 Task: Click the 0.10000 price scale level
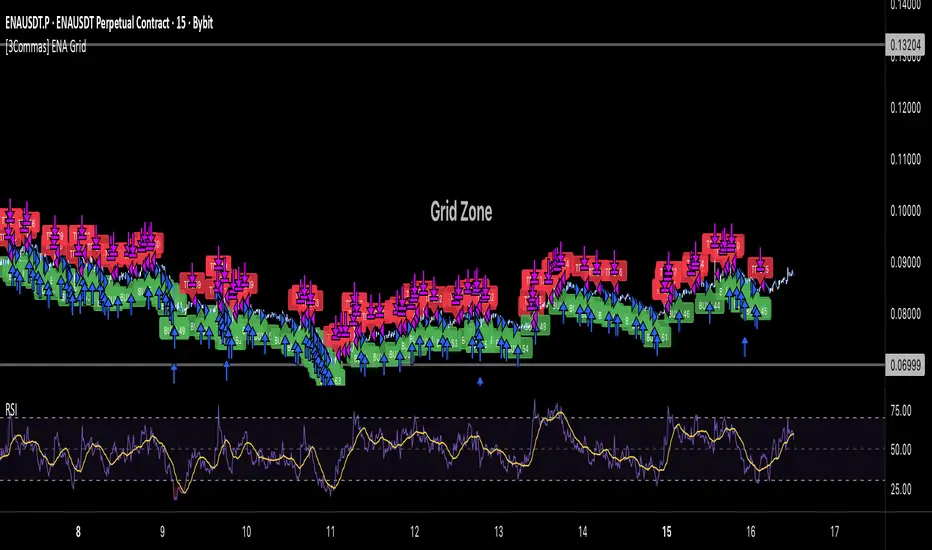click(905, 210)
